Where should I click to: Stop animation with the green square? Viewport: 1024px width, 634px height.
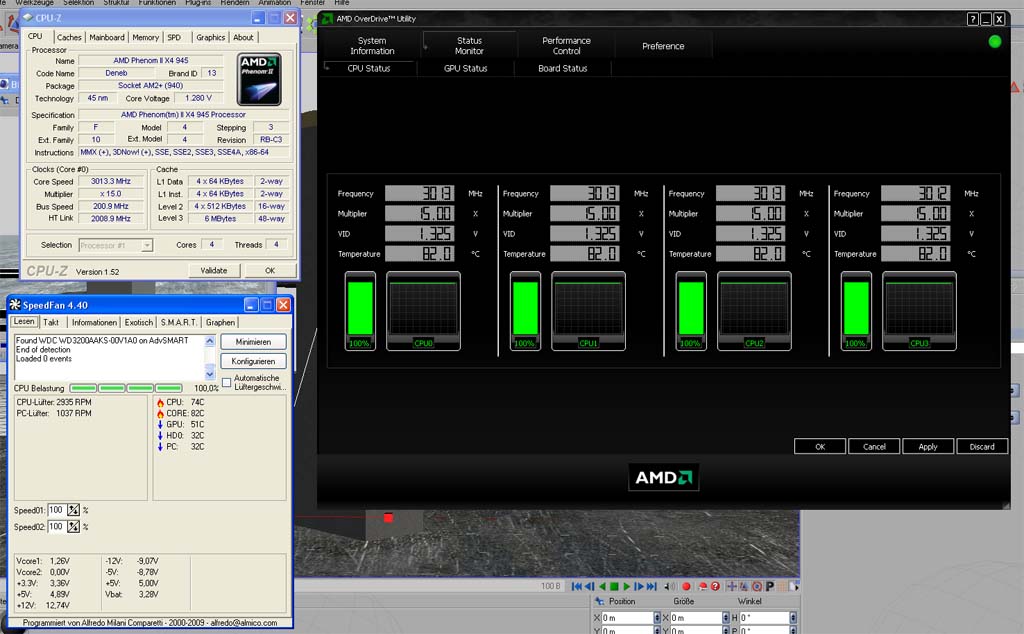click(614, 586)
